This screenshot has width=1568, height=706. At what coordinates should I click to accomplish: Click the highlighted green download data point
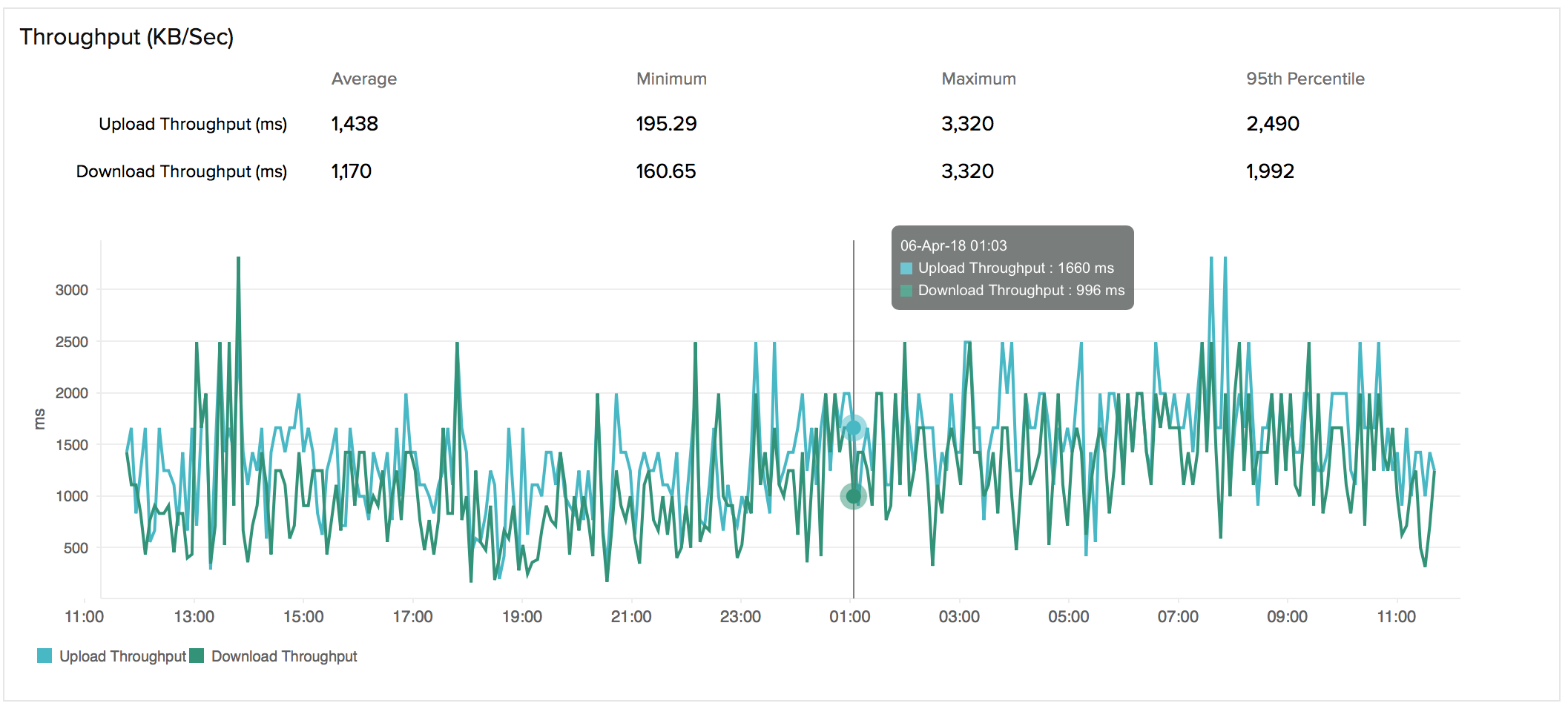click(x=853, y=496)
